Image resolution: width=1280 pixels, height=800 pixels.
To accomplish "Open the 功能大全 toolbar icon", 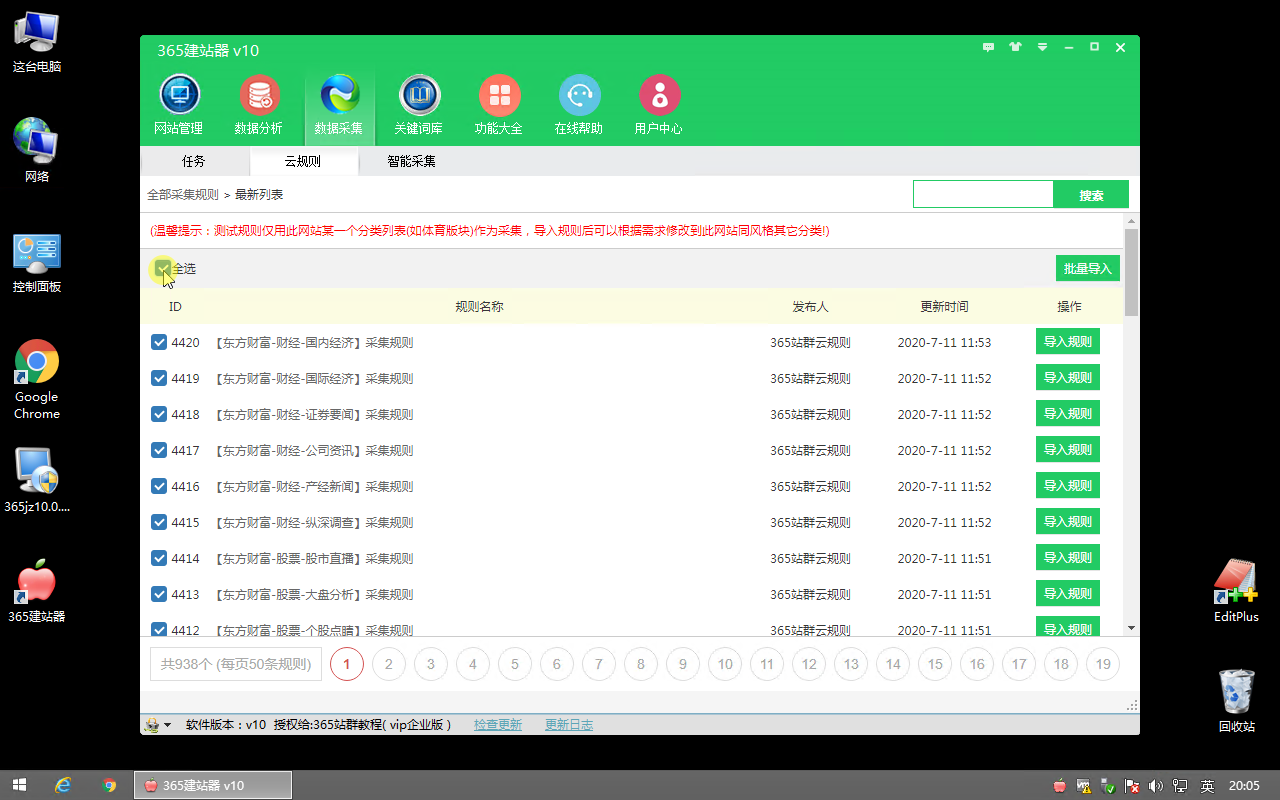I will 499,105.
